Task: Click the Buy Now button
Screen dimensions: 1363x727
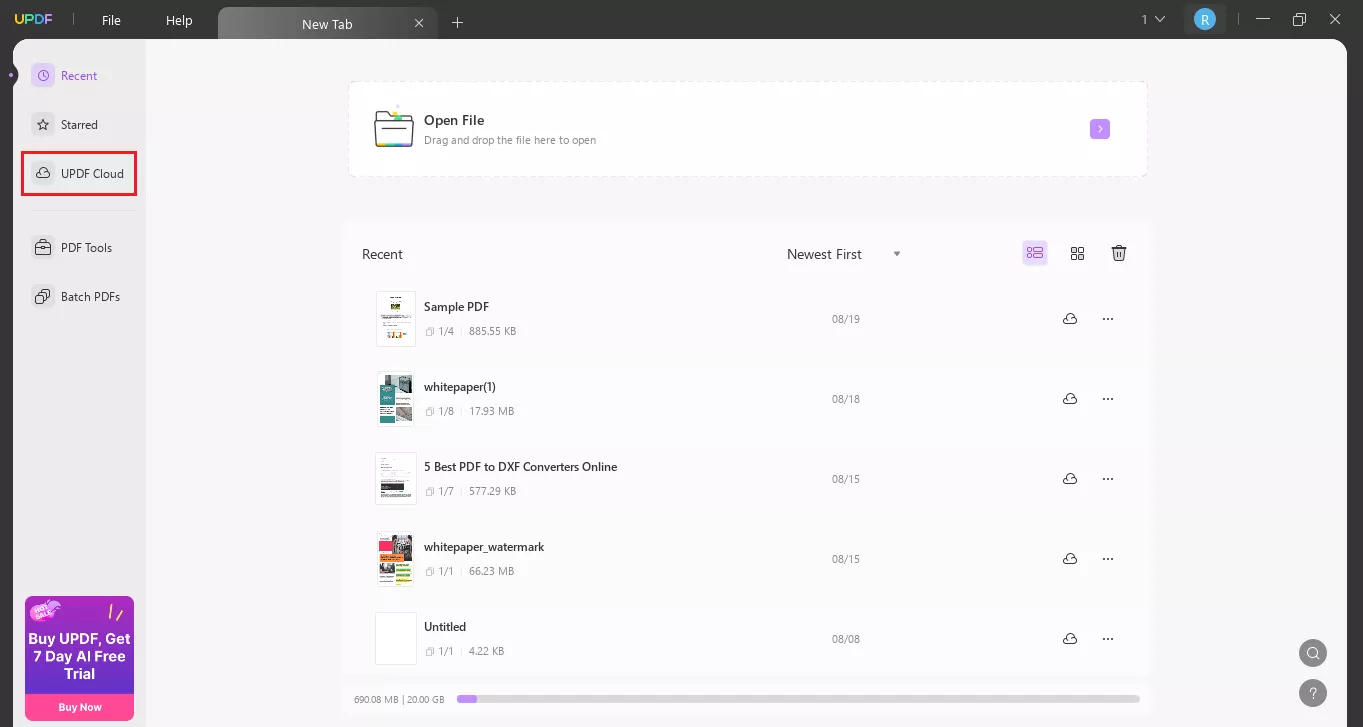Action: 80,707
